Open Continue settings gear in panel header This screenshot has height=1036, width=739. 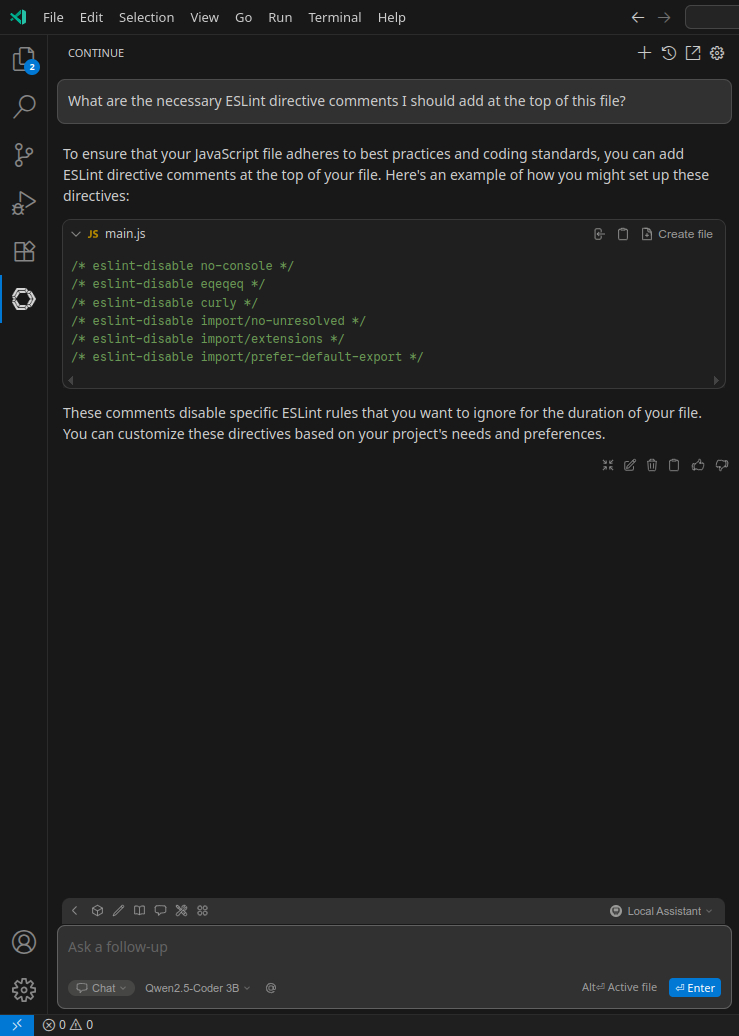click(717, 53)
